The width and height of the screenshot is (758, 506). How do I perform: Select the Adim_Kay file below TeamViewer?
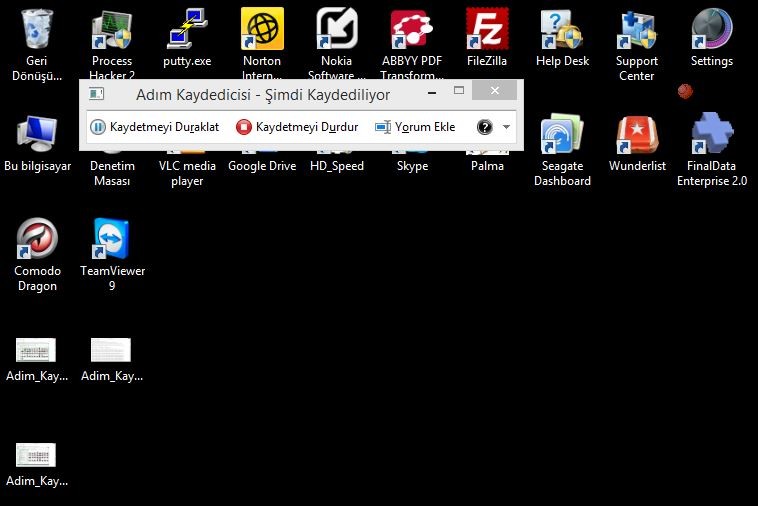tap(111, 350)
